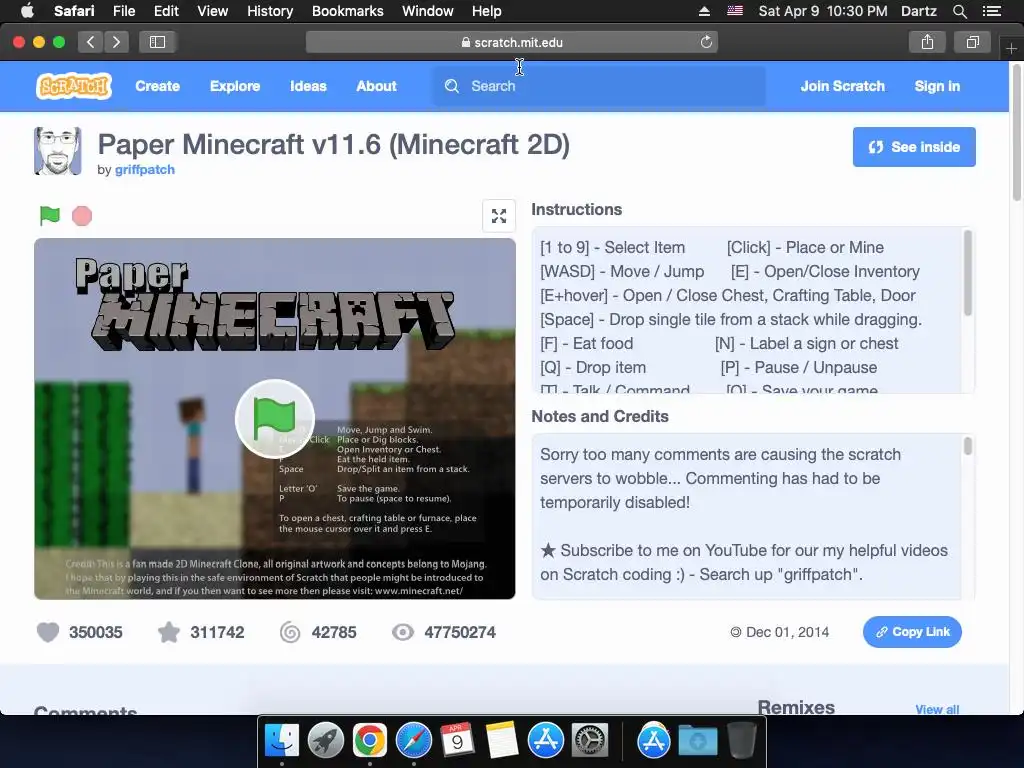
Task: Click Instructions box scrollbar
Action: coord(968,273)
